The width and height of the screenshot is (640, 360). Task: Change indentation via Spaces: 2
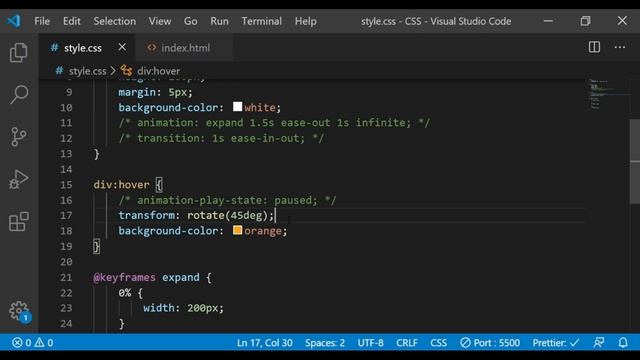click(325, 342)
